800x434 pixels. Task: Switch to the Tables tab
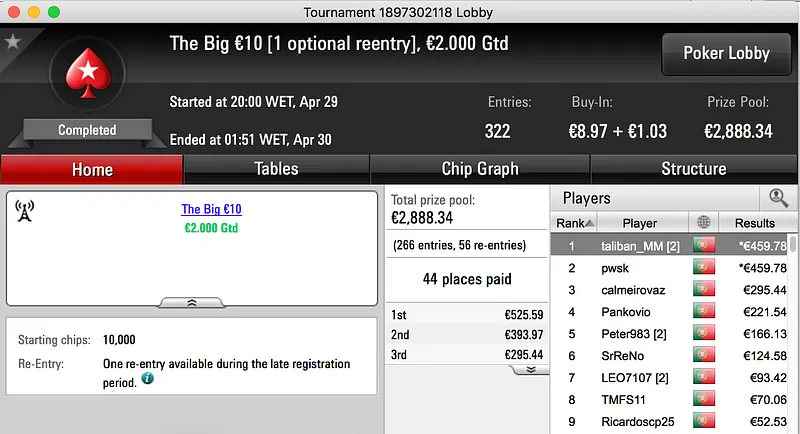276,169
